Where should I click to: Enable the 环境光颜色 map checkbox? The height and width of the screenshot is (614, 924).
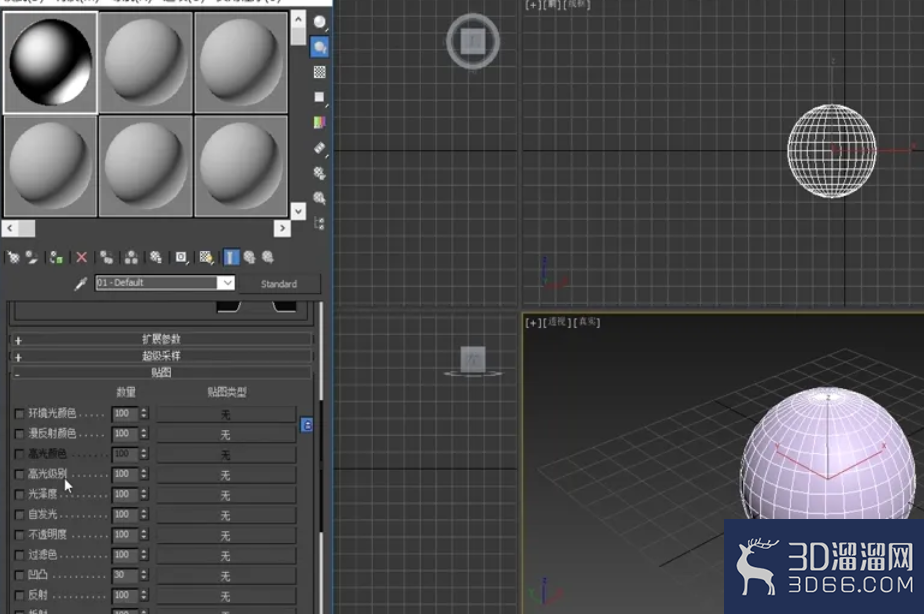tap(19, 414)
